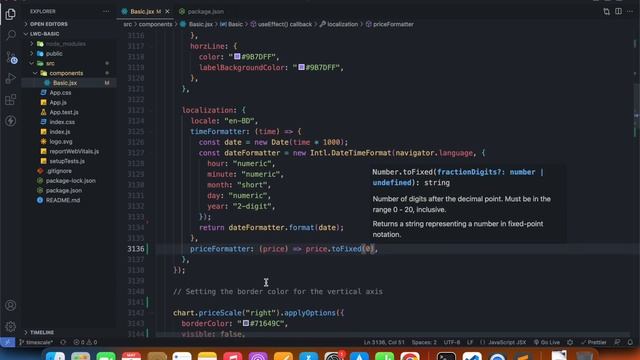The height and width of the screenshot is (360, 640).
Task: Switch to the package.json tab
Action: (x=201, y=11)
